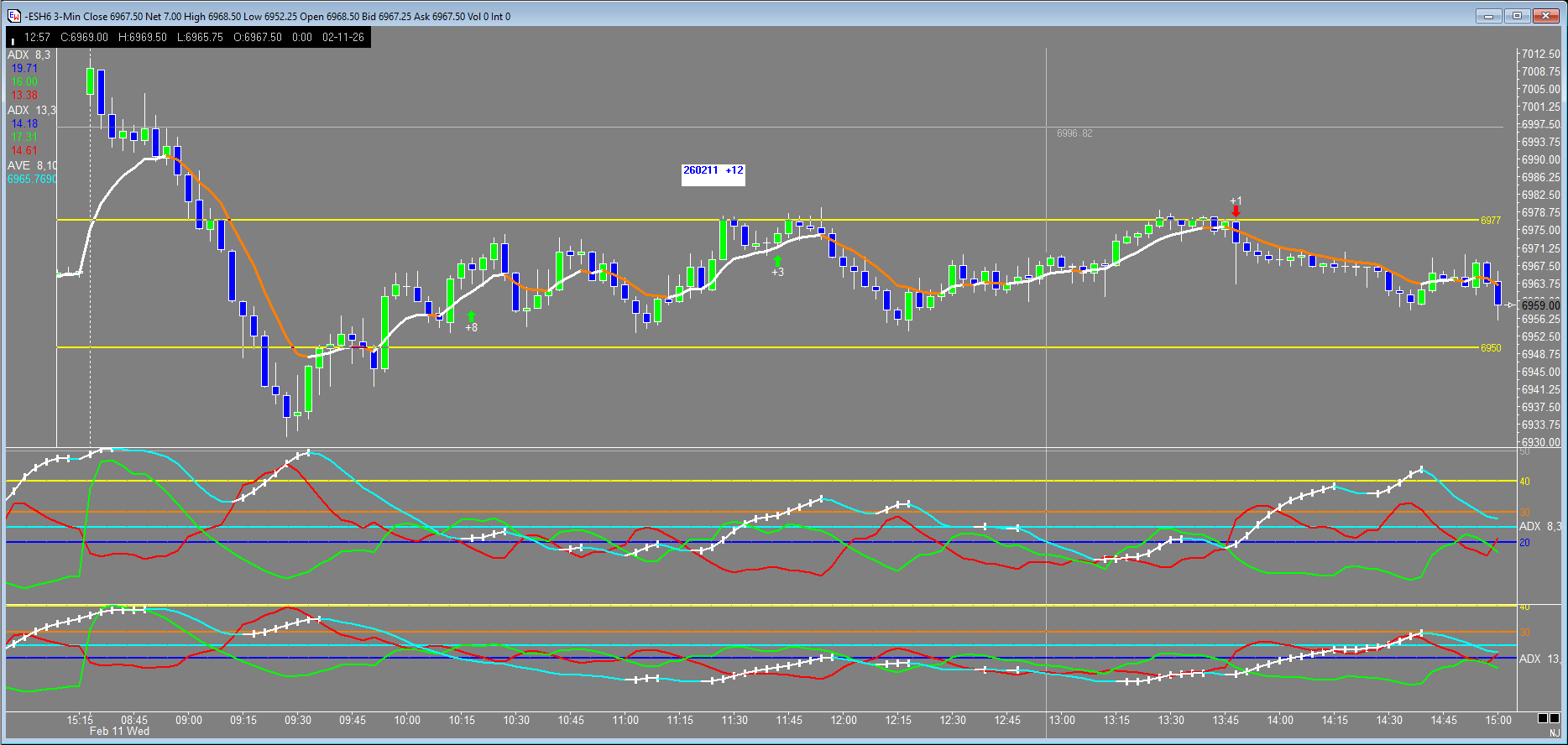Screen dimensions: 1568x745
Task: Select the yellow 6950 horizontal line label
Action: (x=1490, y=348)
